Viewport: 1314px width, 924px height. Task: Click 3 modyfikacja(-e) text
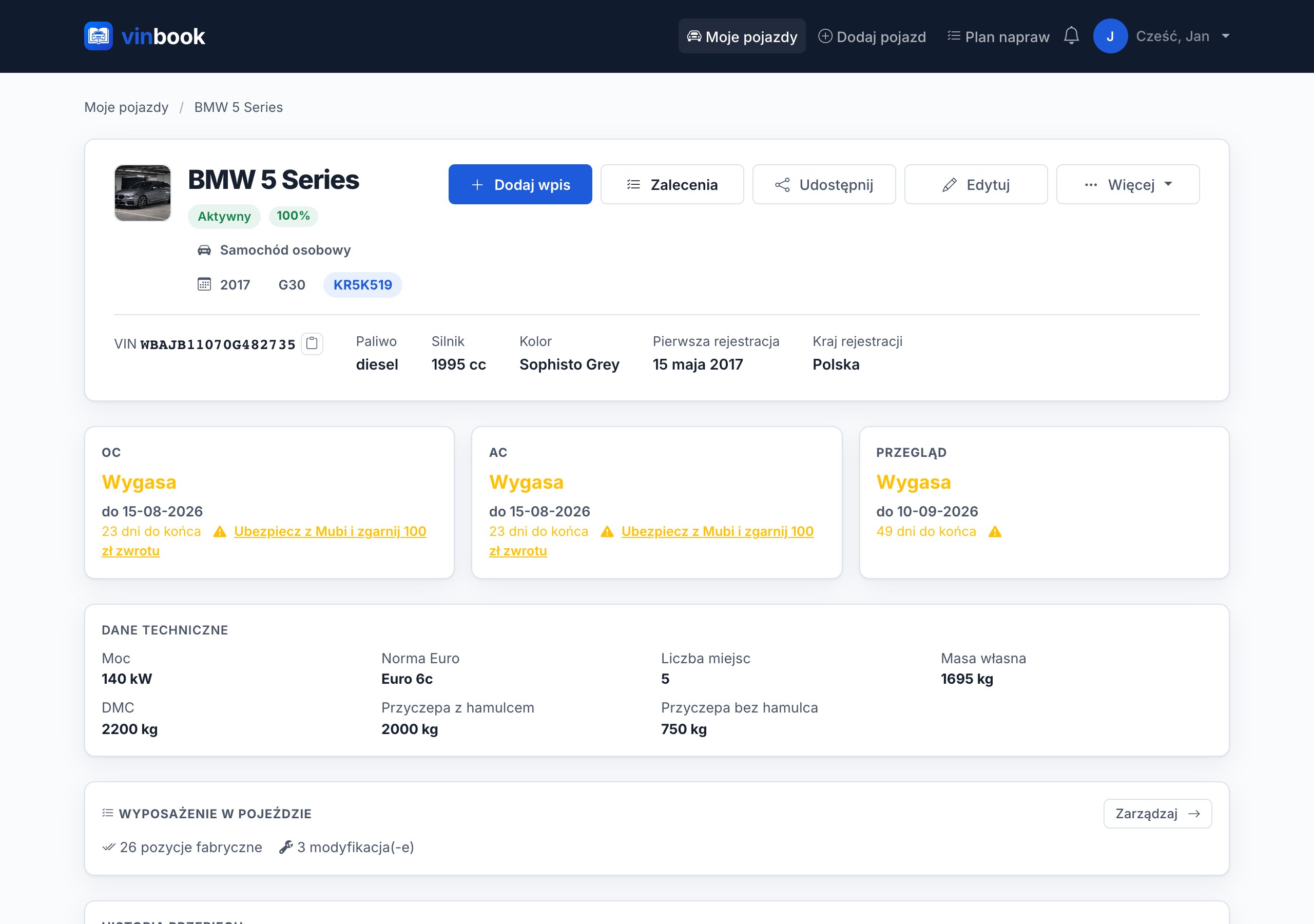point(355,848)
